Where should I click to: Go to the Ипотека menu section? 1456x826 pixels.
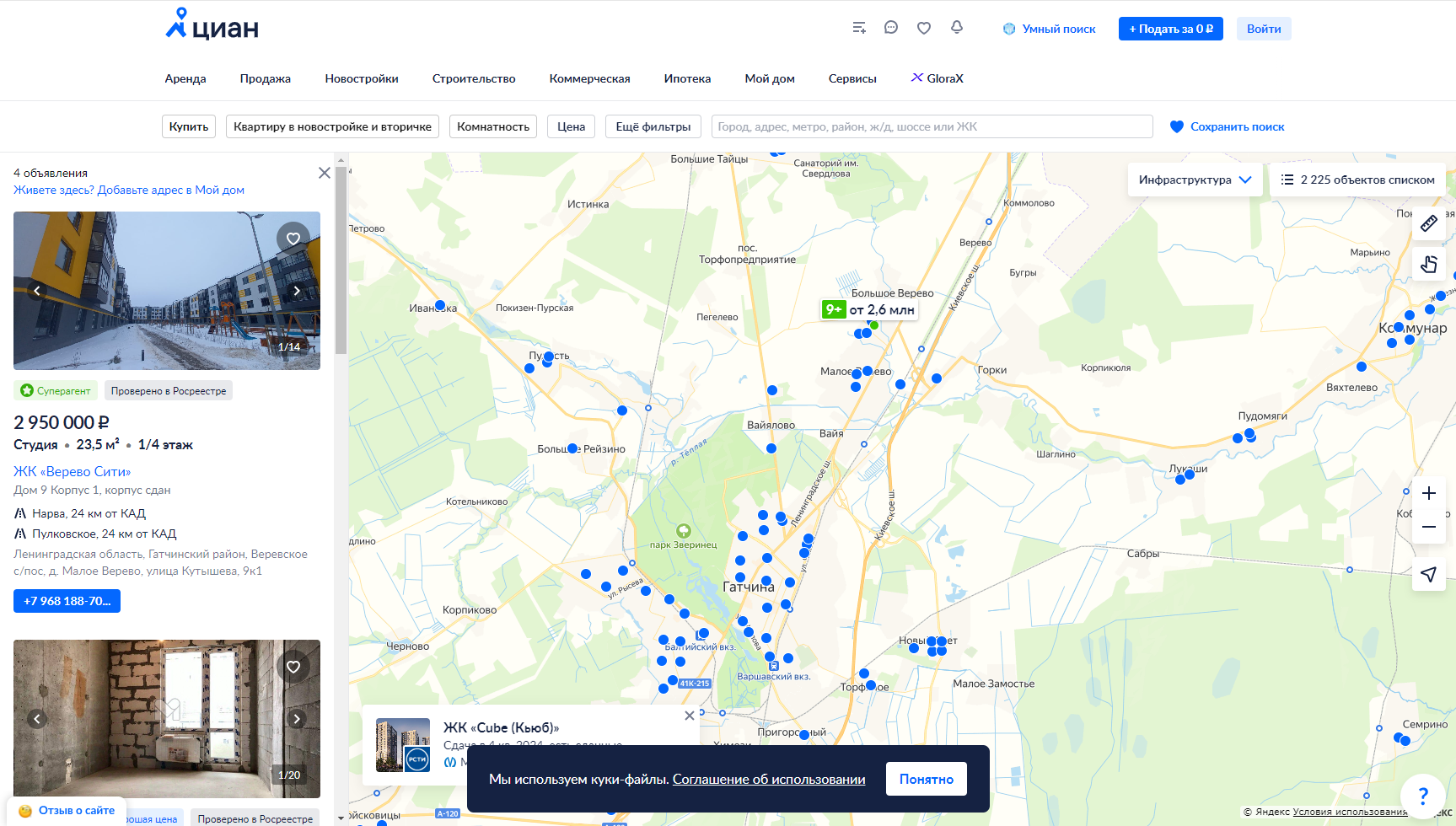(x=687, y=78)
